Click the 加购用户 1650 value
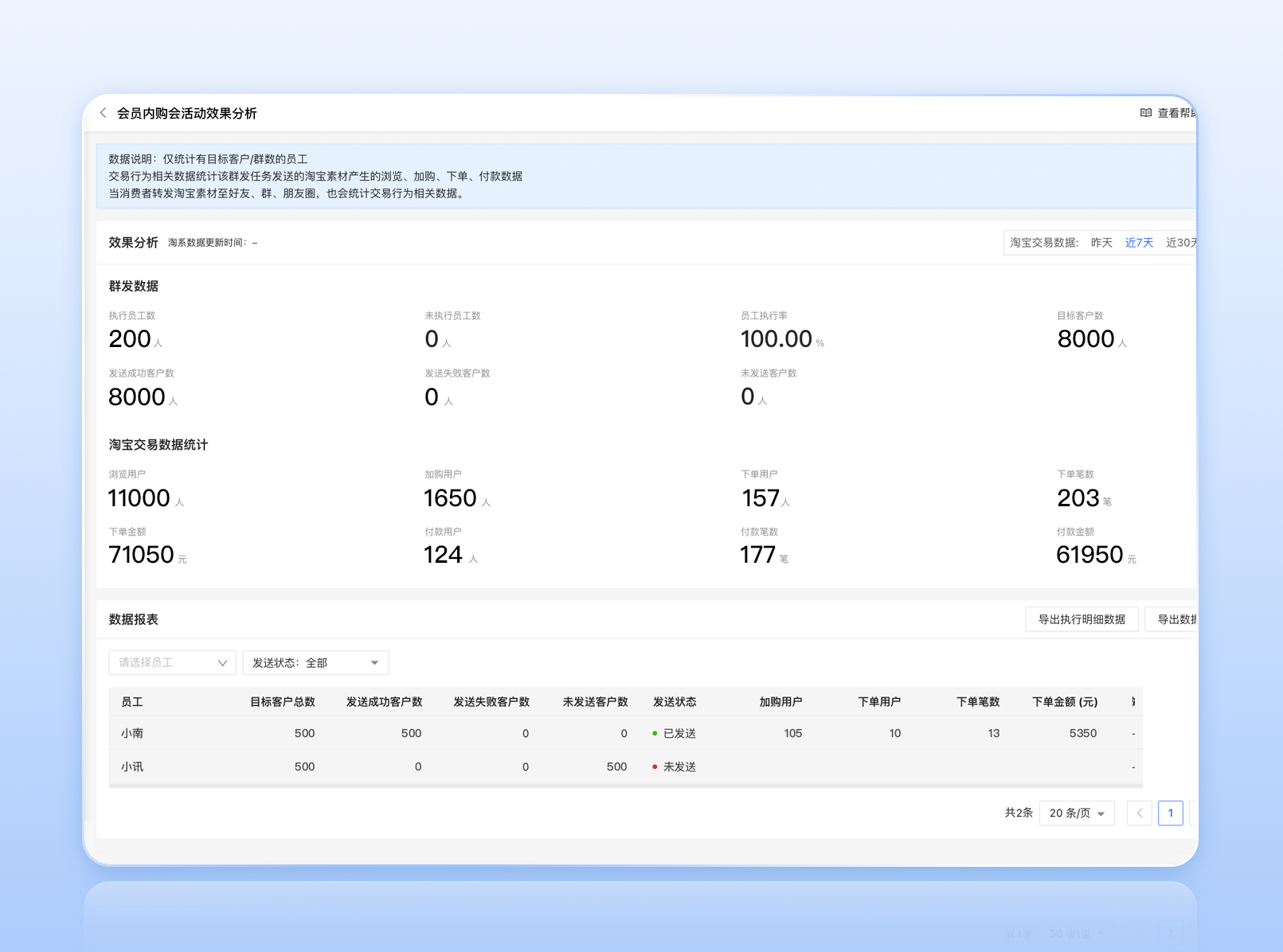This screenshot has width=1283, height=952. 450,498
